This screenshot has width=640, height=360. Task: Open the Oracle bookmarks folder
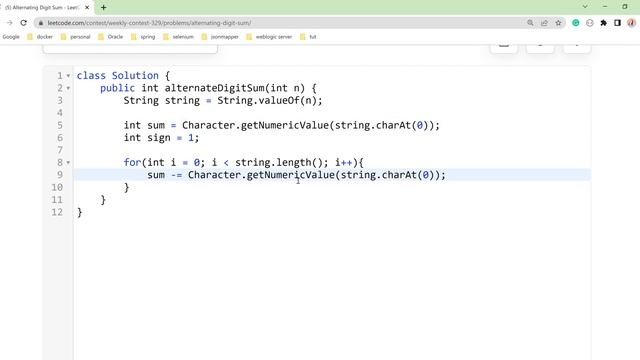point(111,37)
